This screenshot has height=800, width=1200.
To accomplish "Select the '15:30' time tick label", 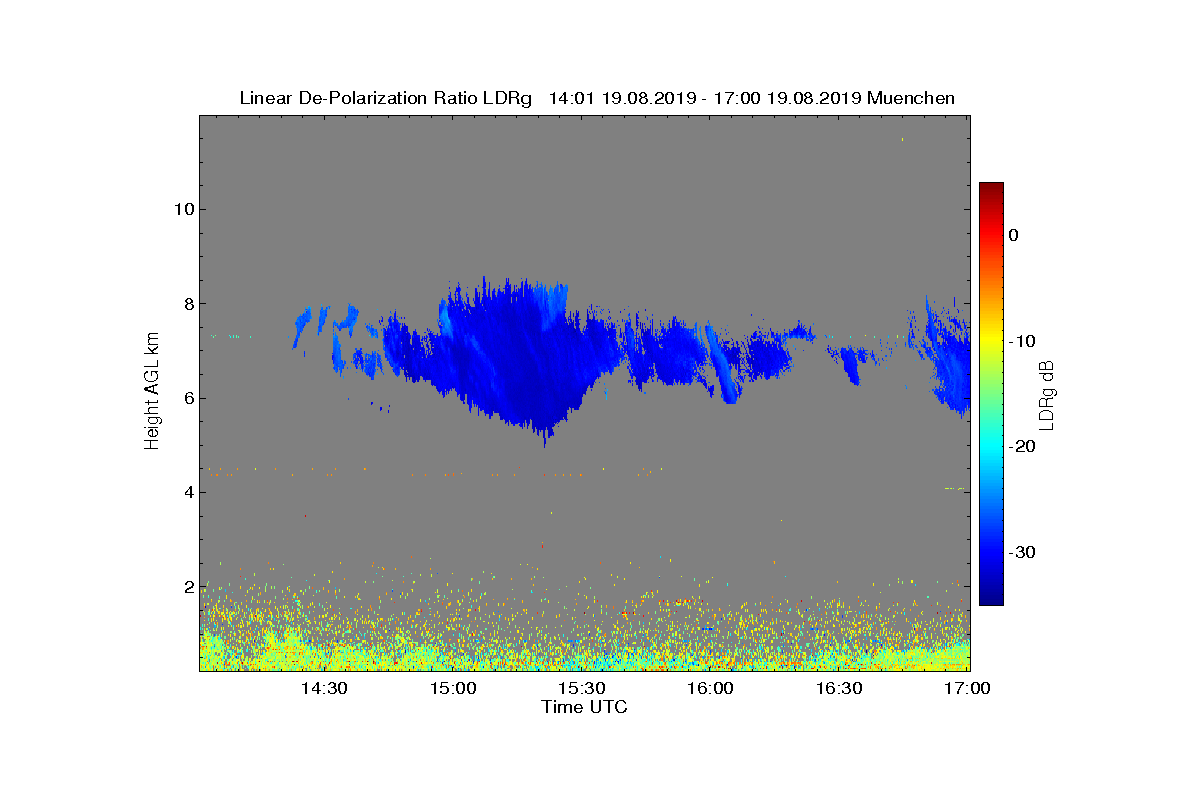I will [x=582, y=689].
